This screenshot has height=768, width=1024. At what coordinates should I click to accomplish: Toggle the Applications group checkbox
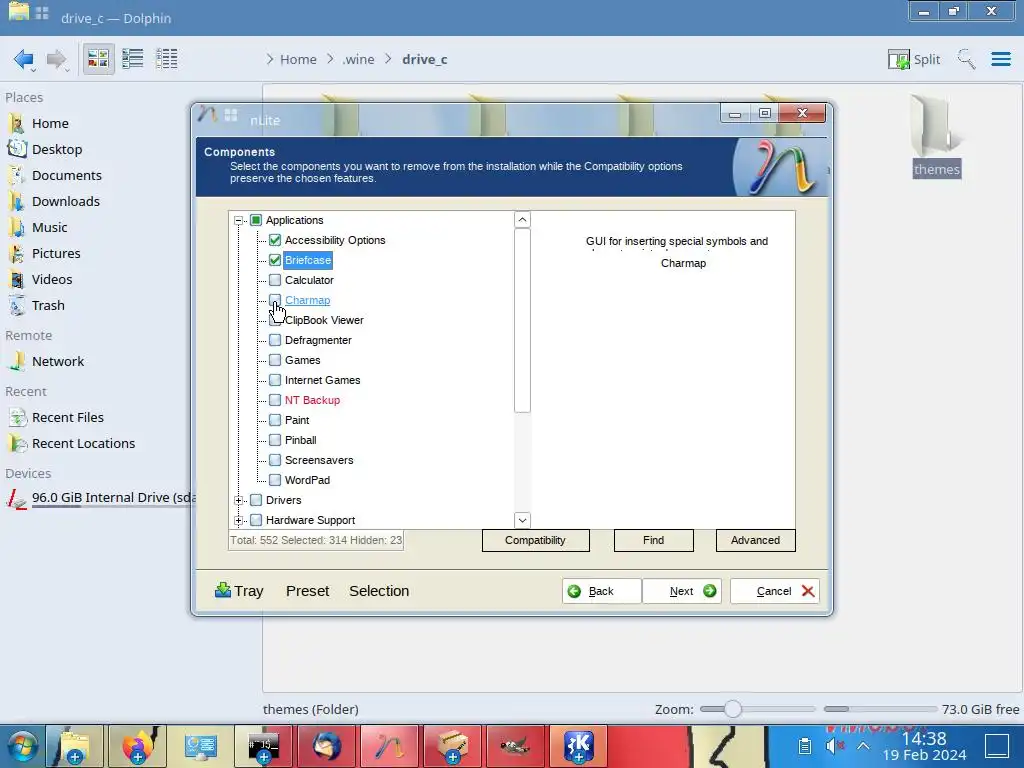coord(256,220)
